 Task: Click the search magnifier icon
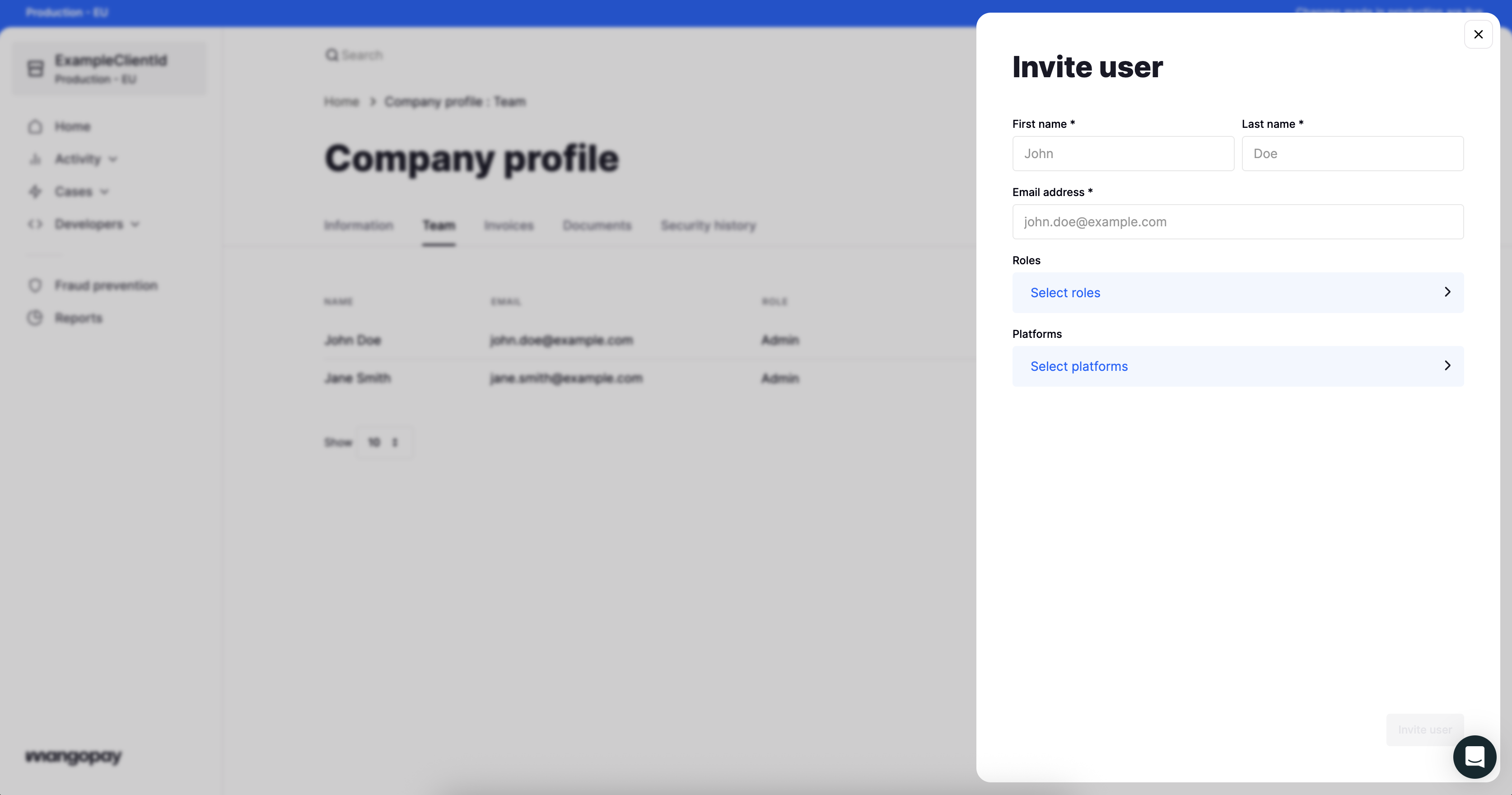pyautogui.click(x=331, y=55)
